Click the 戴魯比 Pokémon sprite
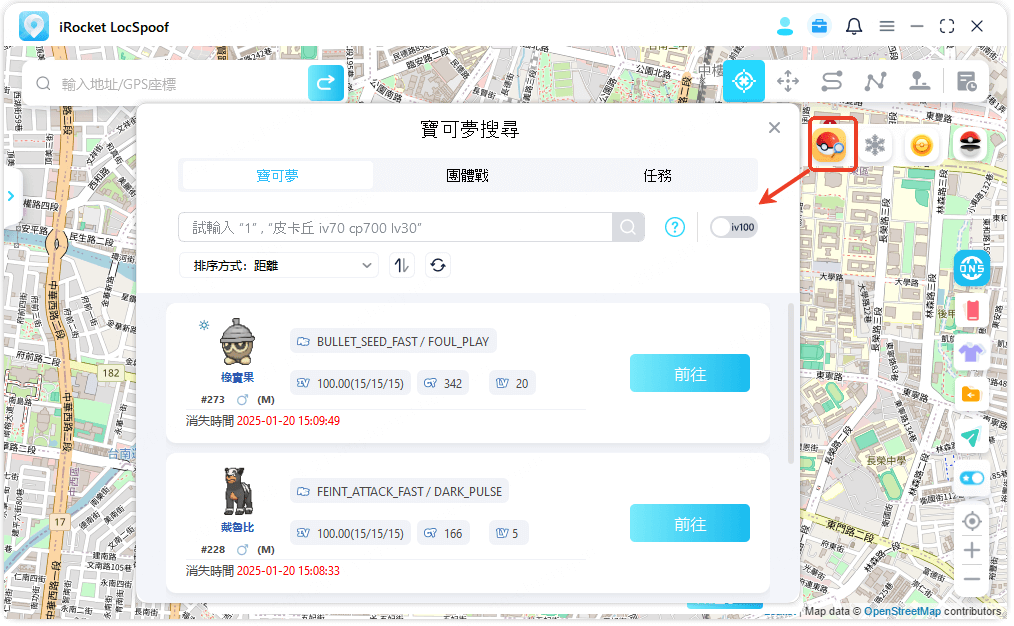The image size is (1014, 626). (237, 491)
